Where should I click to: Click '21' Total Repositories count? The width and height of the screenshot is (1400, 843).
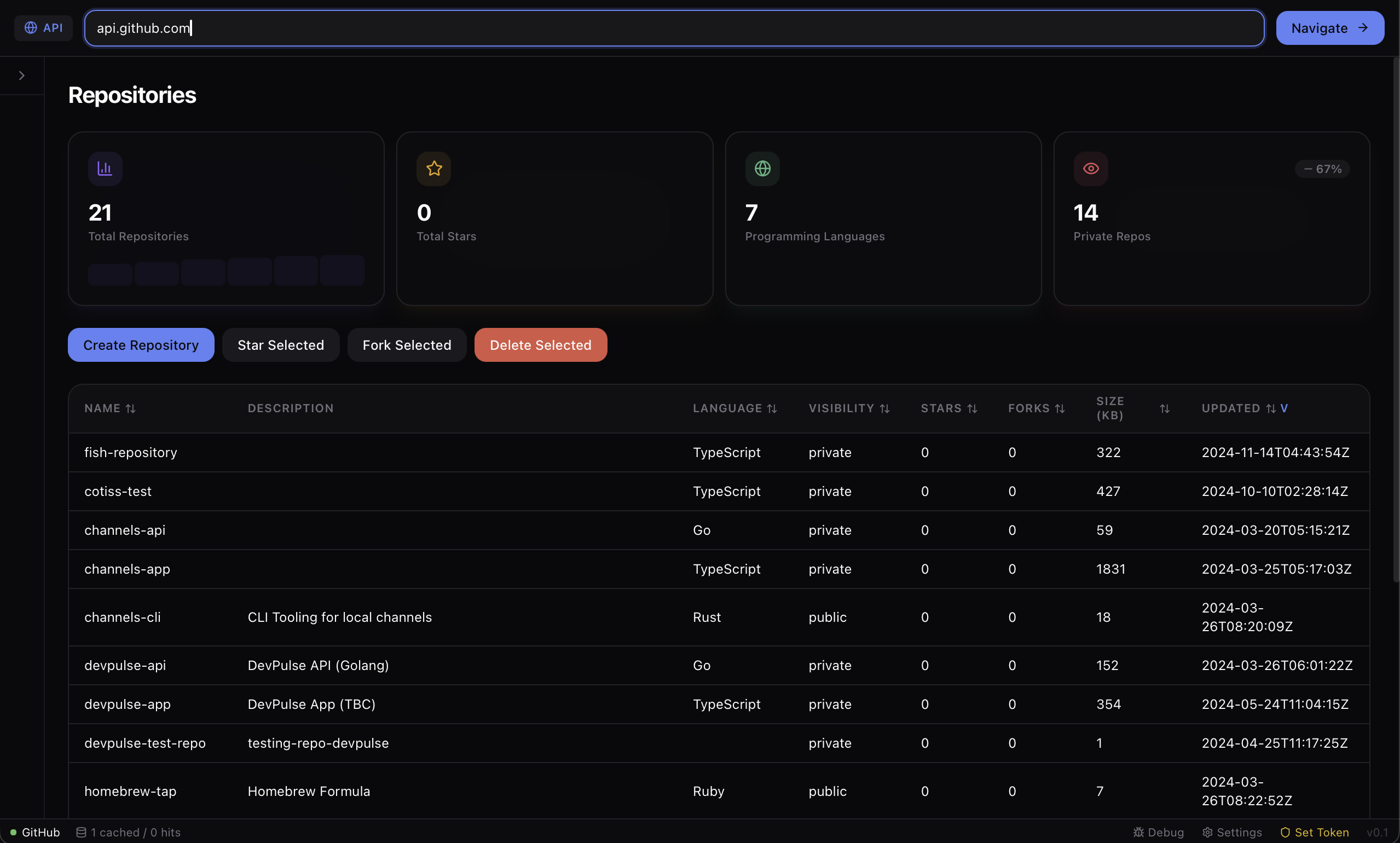100,213
